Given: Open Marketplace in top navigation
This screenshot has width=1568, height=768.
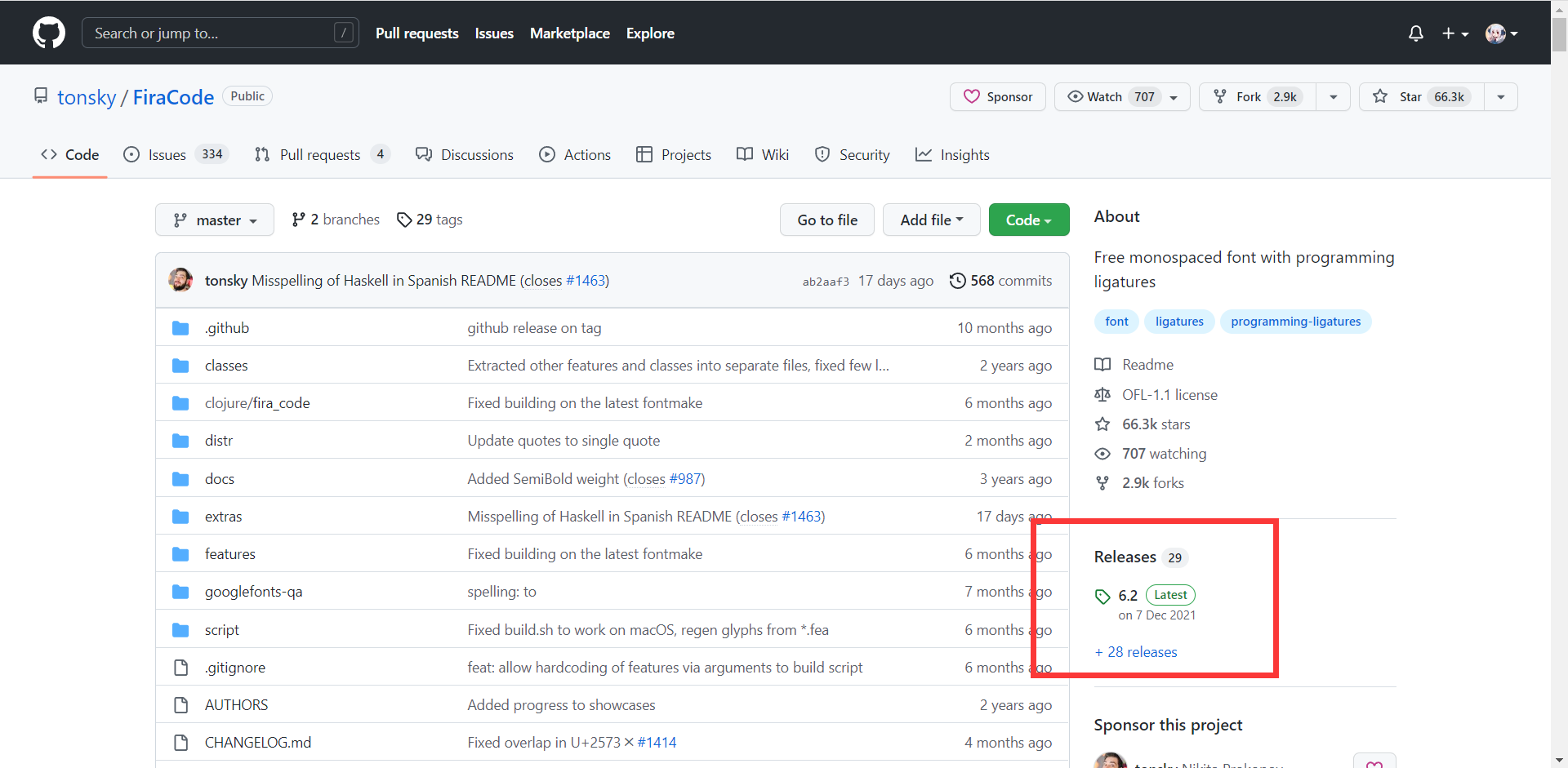Looking at the screenshot, I should click(x=570, y=33).
